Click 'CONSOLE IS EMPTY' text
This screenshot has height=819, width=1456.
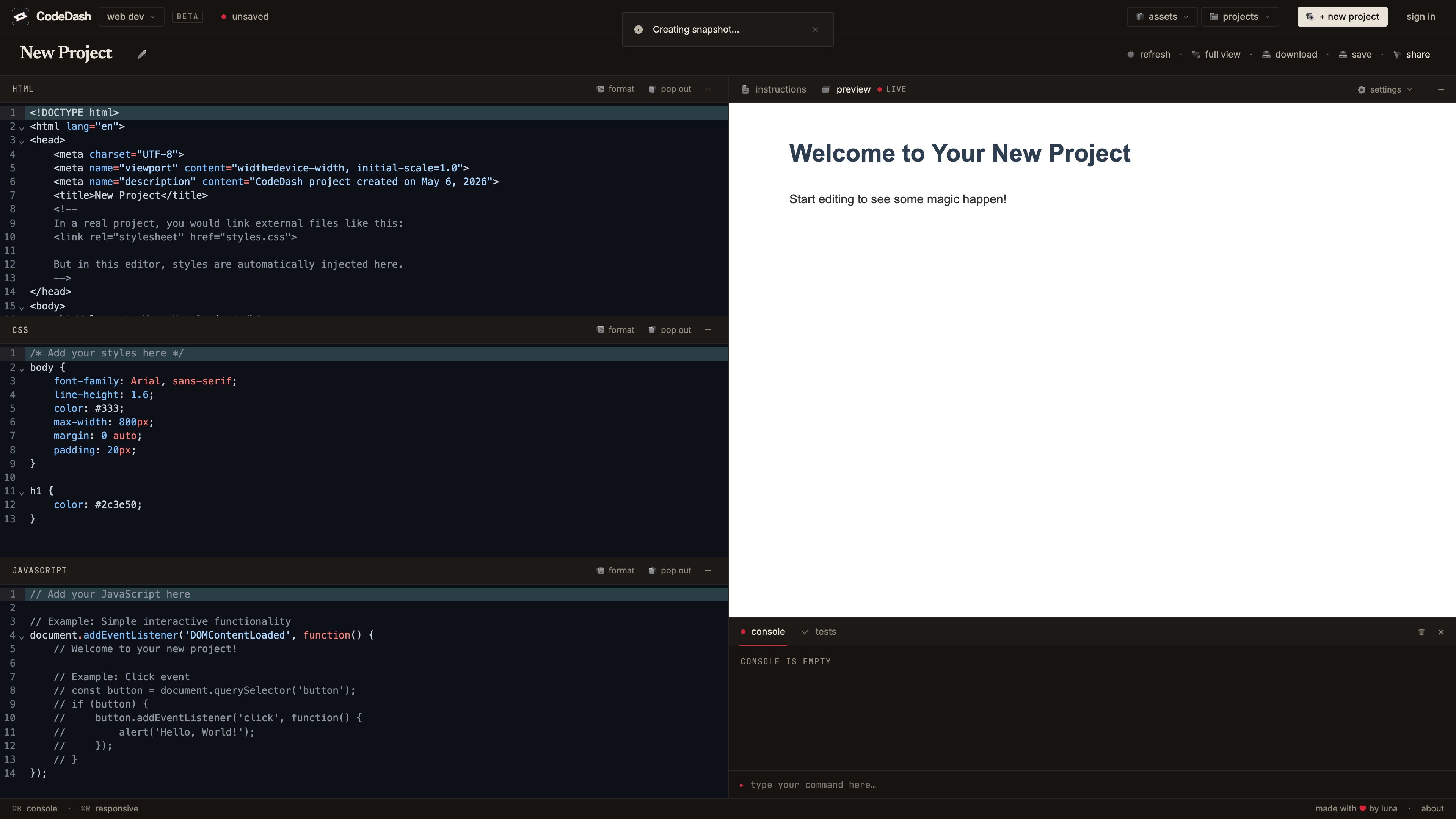point(786,661)
